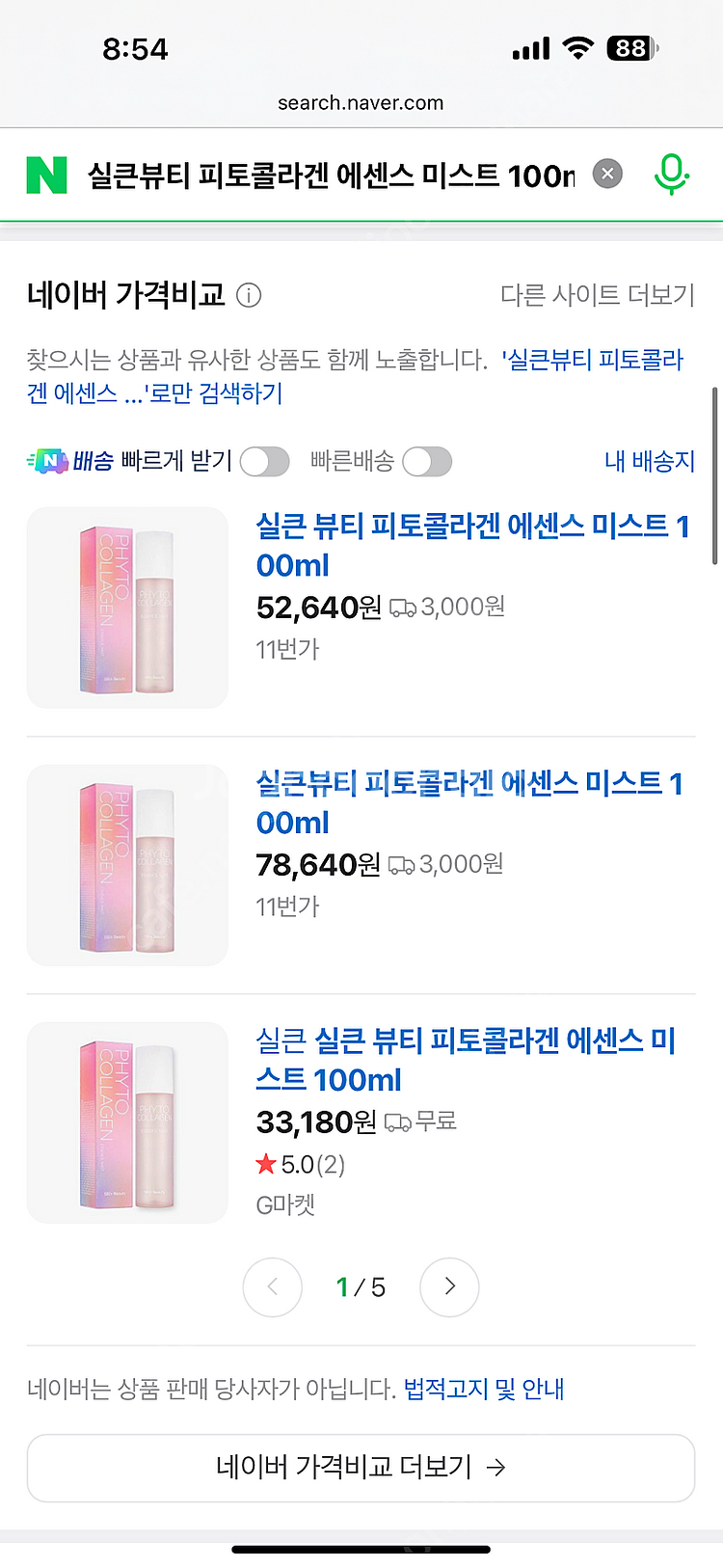Clear the search query with X icon
This screenshot has height=1568, width=723.
tap(607, 175)
